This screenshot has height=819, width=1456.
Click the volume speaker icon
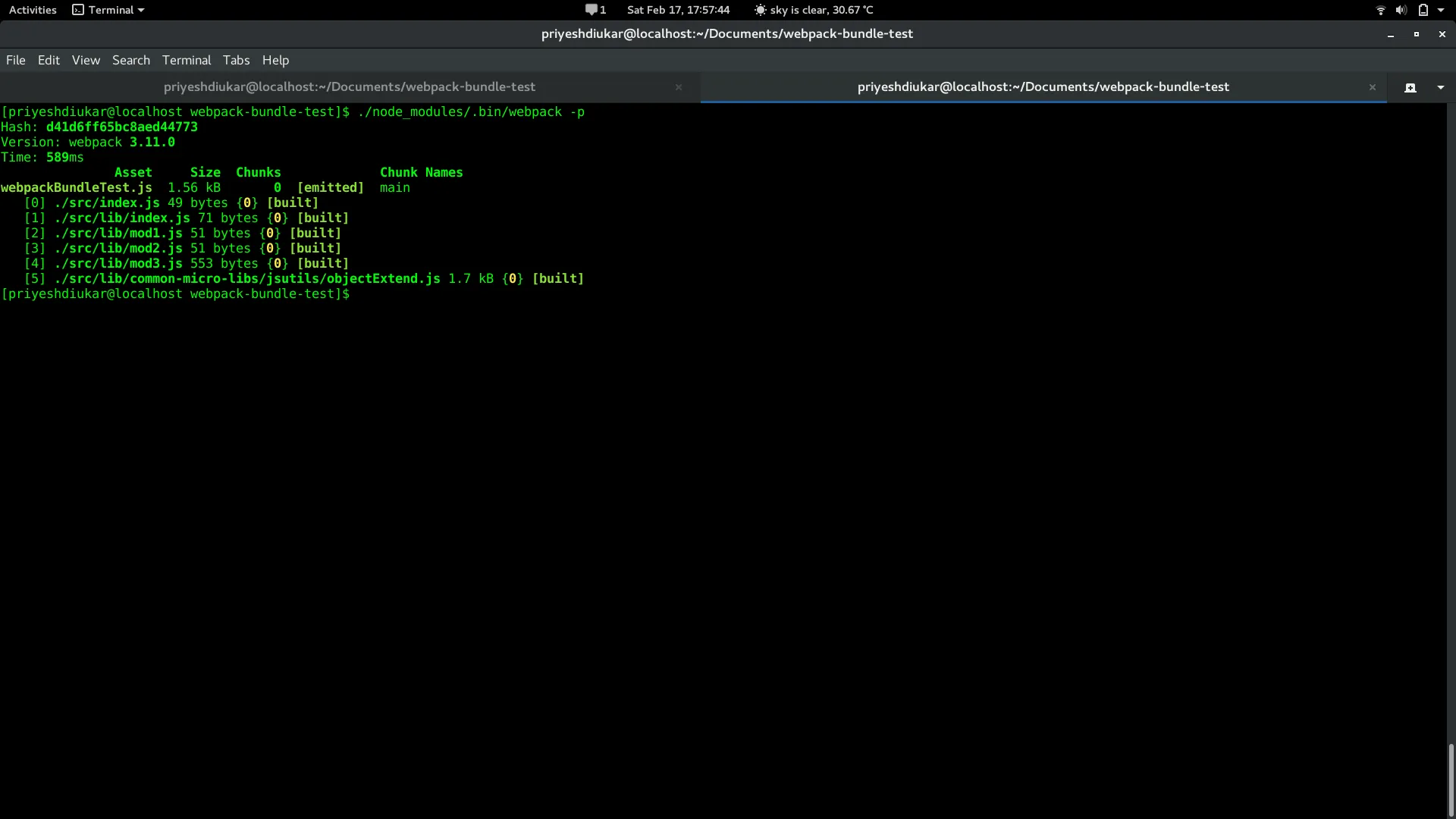1401,10
